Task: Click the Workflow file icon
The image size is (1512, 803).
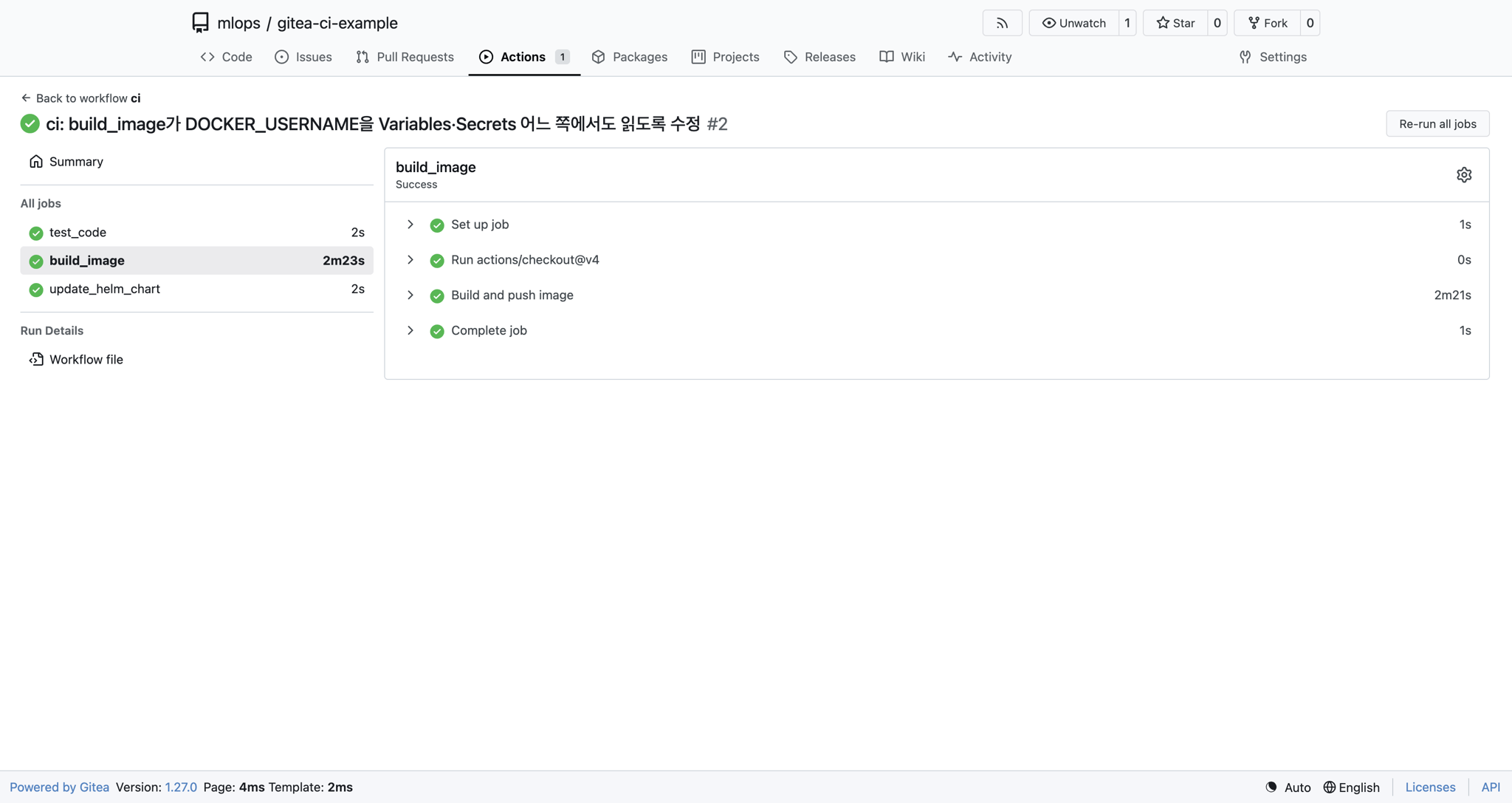Action: click(36, 359)
